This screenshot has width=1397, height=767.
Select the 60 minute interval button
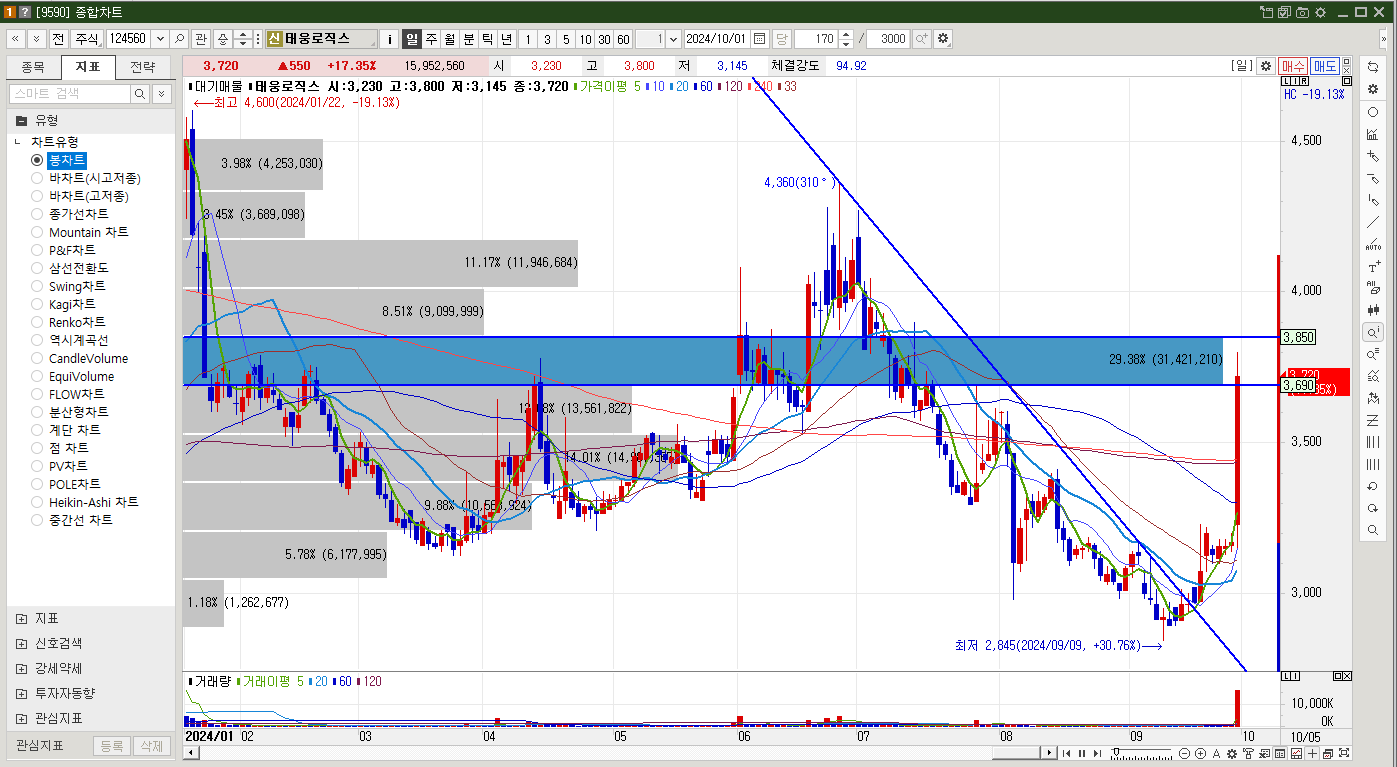click(623, 39)
